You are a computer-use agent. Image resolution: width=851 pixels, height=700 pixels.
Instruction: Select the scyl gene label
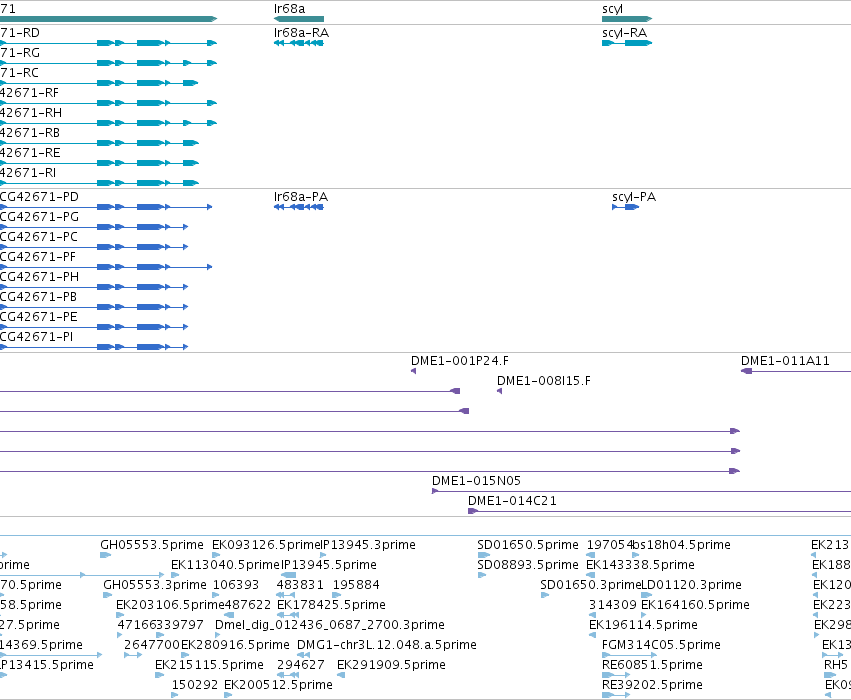click(612, 9)
